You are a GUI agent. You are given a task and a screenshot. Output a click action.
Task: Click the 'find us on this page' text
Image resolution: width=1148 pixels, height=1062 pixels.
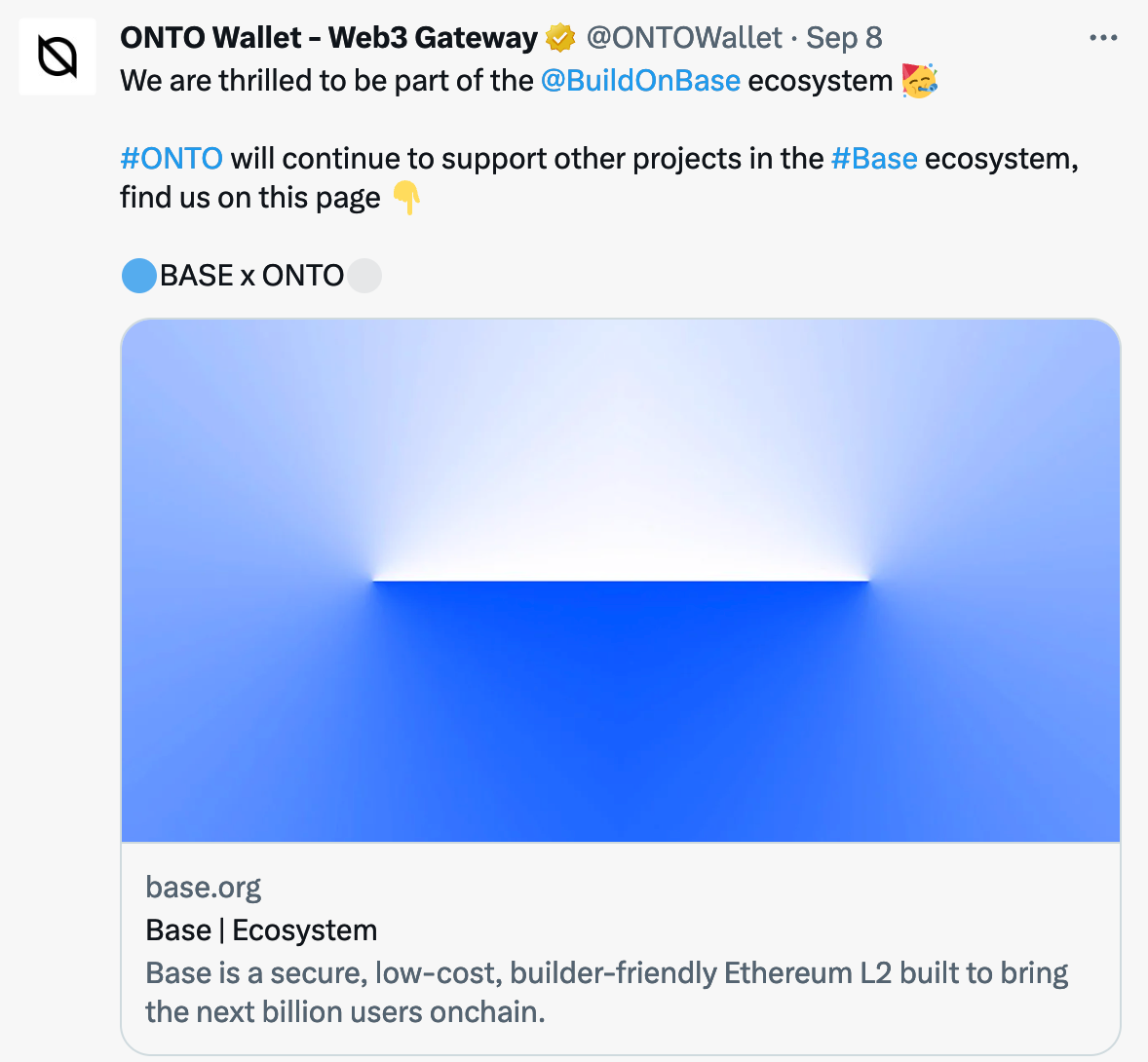[250, 198]
